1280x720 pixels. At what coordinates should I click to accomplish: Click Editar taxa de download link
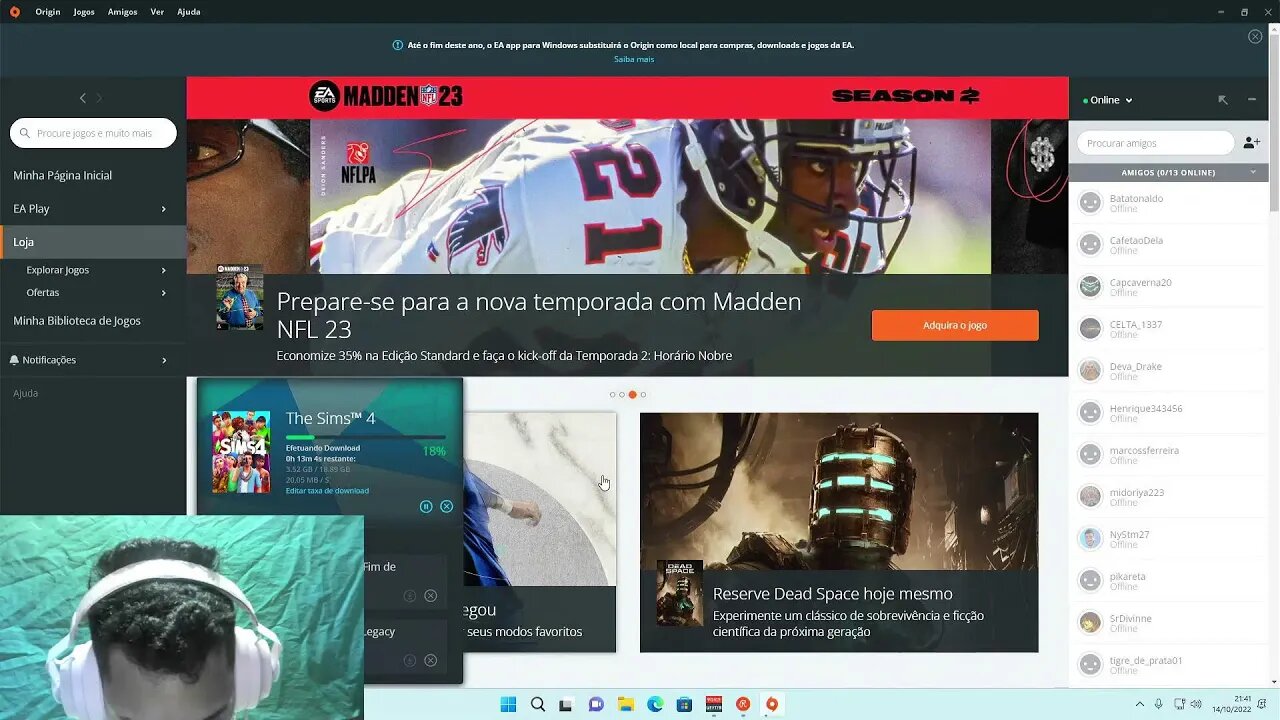pos(327,491)
